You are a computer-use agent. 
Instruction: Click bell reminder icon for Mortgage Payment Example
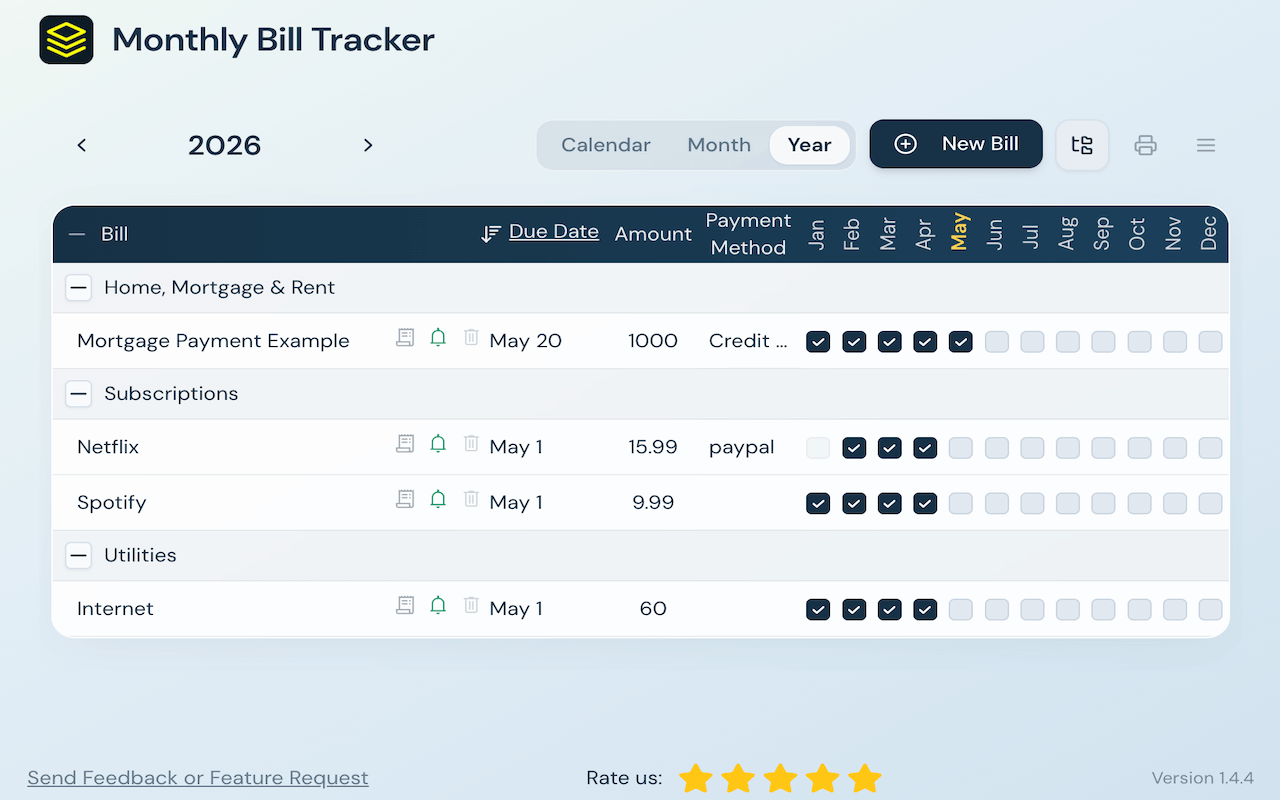click(x=438, y=338)
